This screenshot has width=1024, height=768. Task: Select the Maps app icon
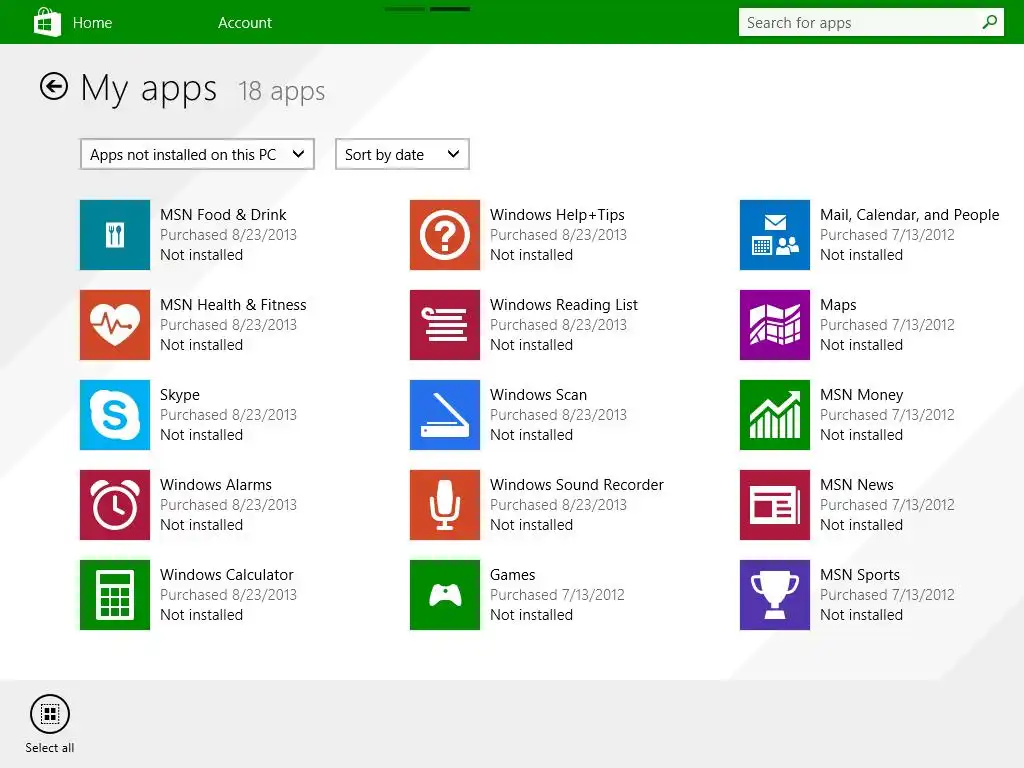775,325
